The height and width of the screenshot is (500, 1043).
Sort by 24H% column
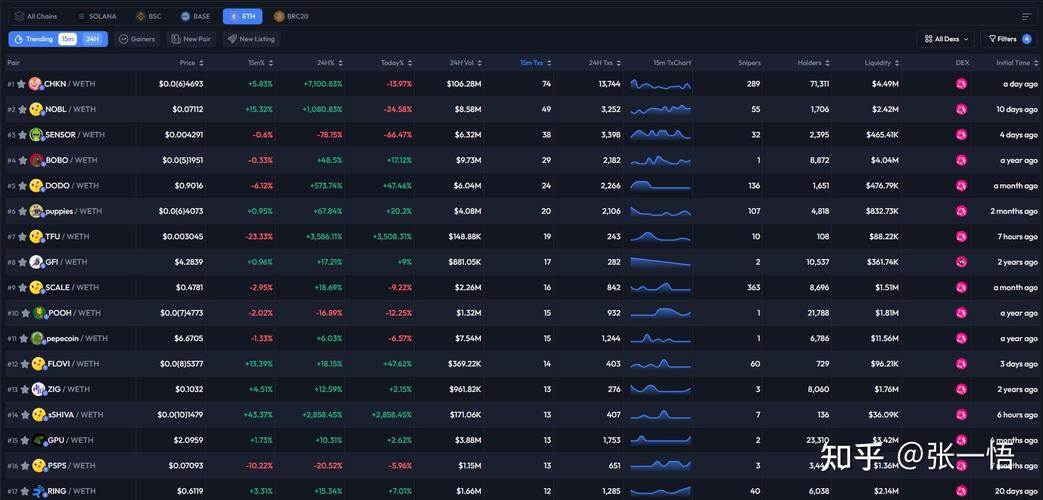coord(329,63)
